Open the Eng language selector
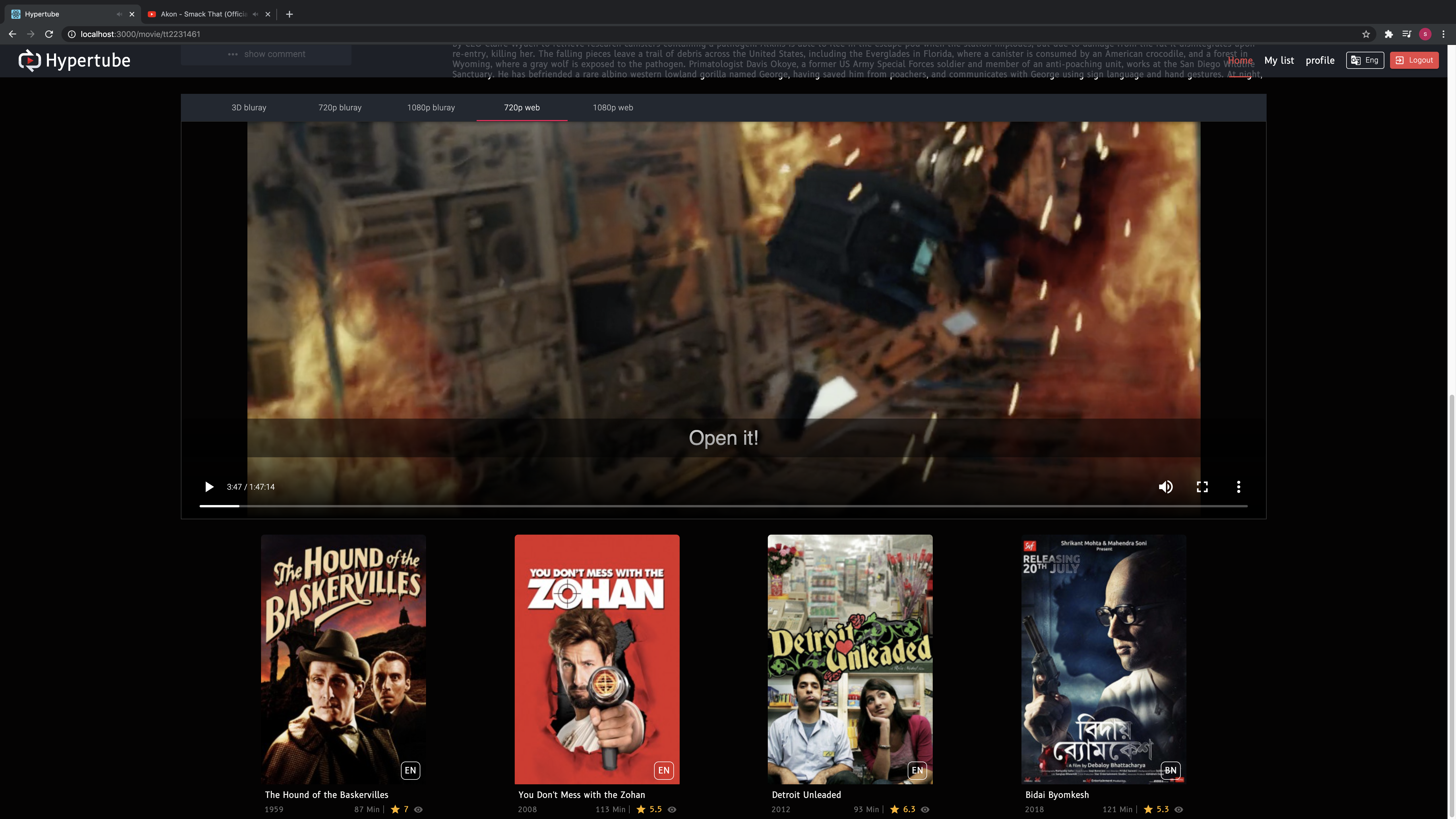The width and height of the screenshot is (1456, 819). click(1365, 61)
